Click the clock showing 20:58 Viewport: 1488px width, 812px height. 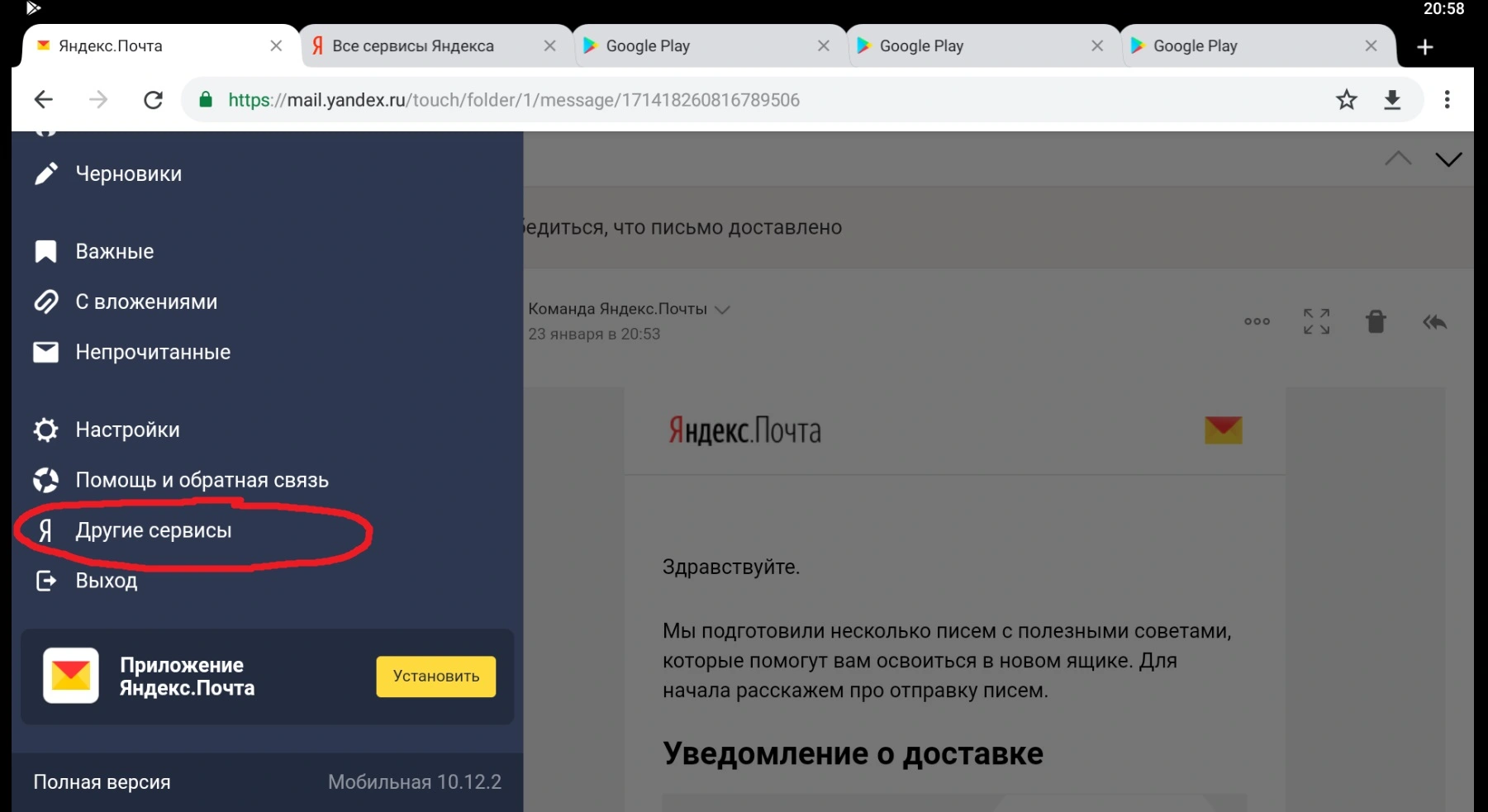1443,9
